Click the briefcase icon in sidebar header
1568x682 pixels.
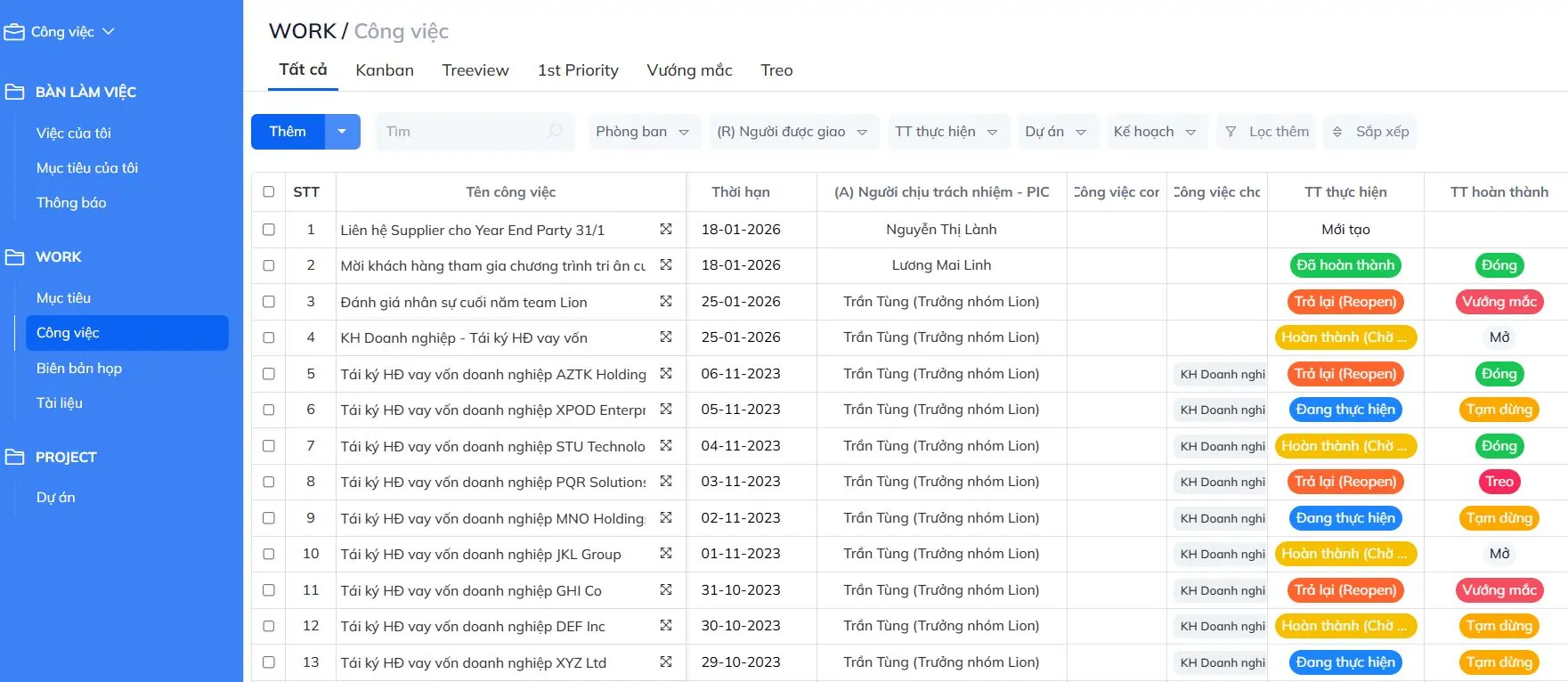[x=14, y=32]
